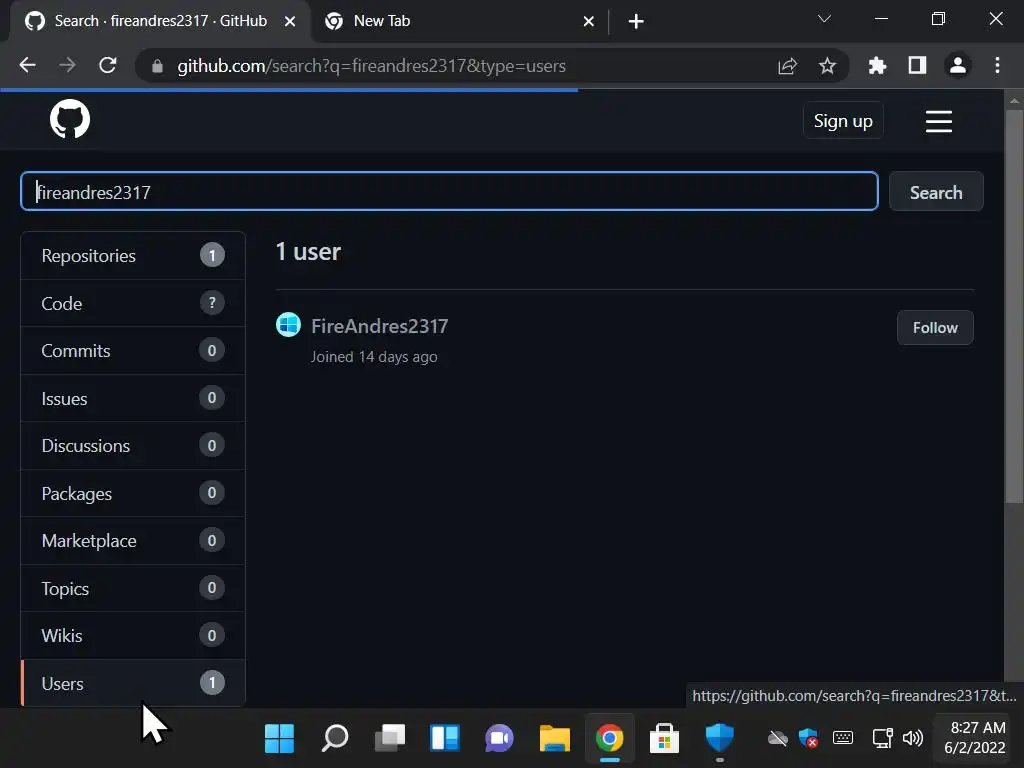Open Teams Chat in taskbar
Viewport: 1024px width, 768px height.
500,739
